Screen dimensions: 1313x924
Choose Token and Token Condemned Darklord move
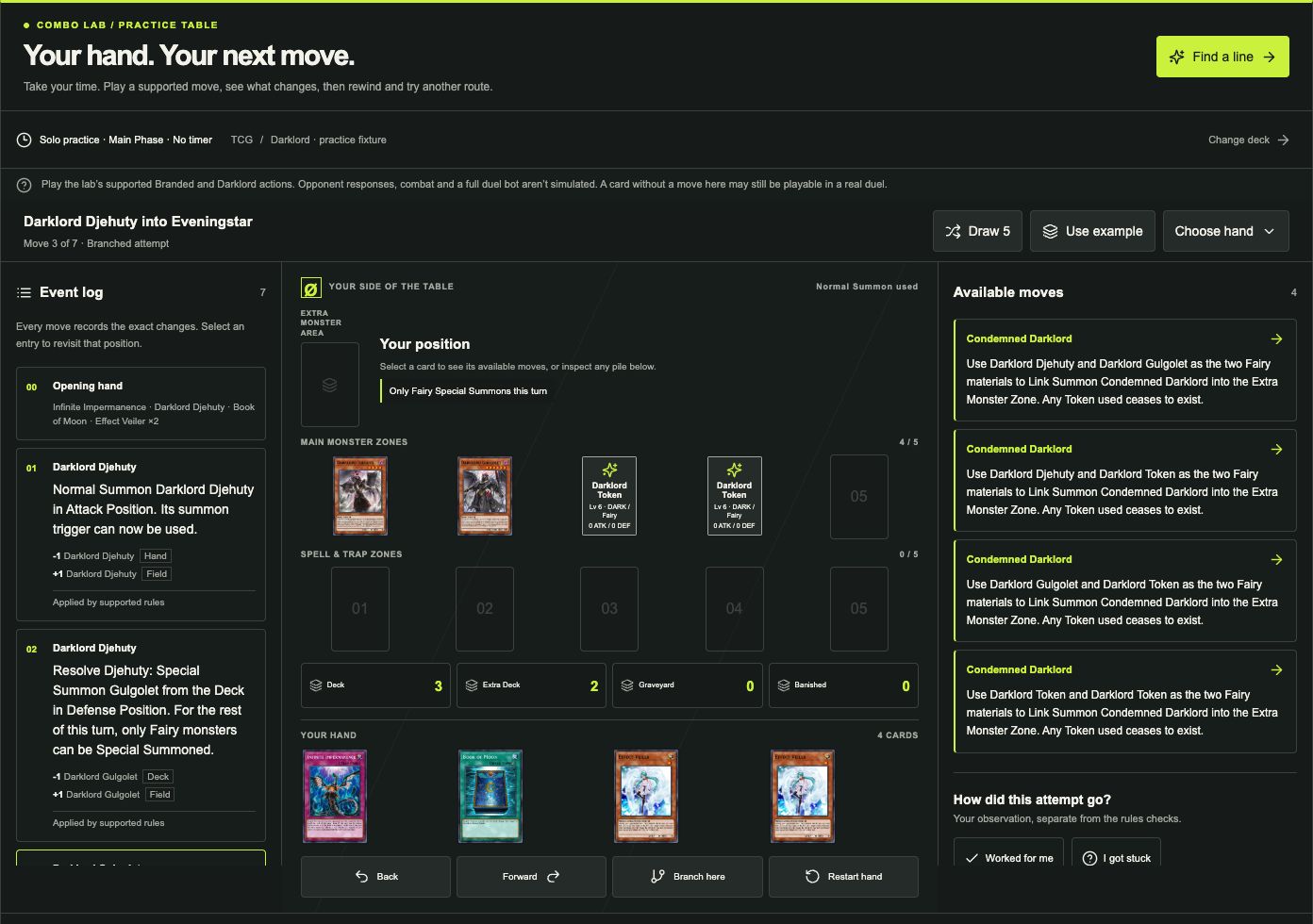click(x=1124, y=701)
